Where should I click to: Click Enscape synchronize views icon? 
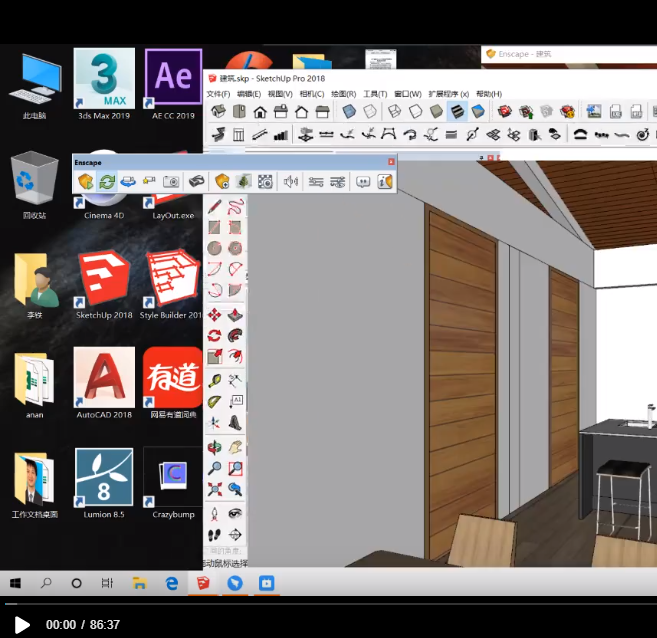click(128, 182)
